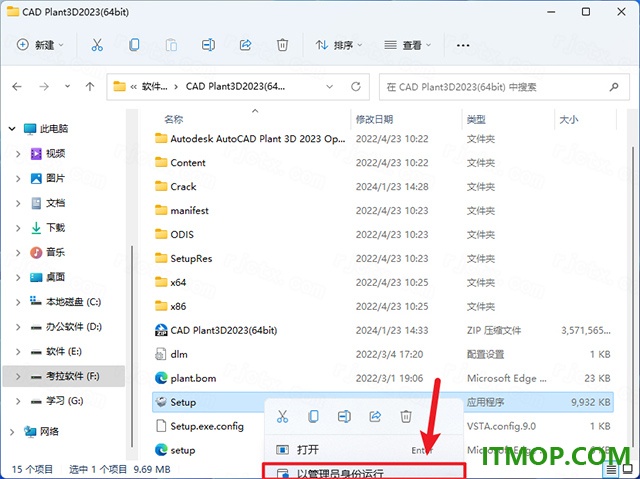
Task: Sort by the 修改日期 column header
Action: pos(374,119)
